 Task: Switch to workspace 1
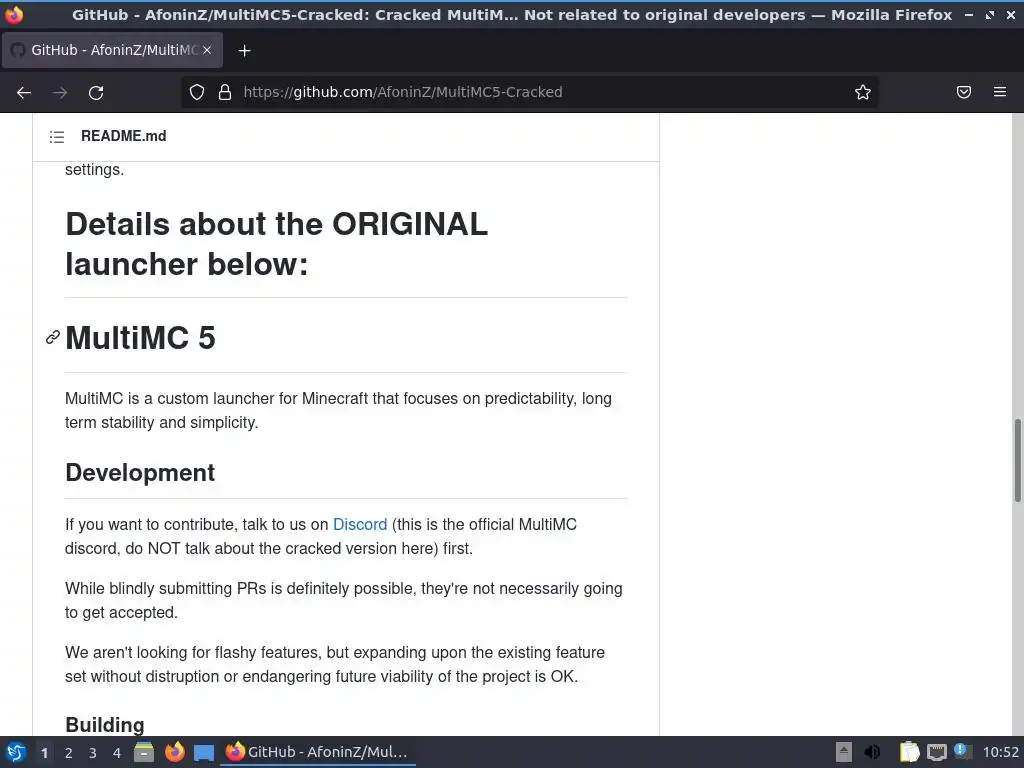pos(44,753)
